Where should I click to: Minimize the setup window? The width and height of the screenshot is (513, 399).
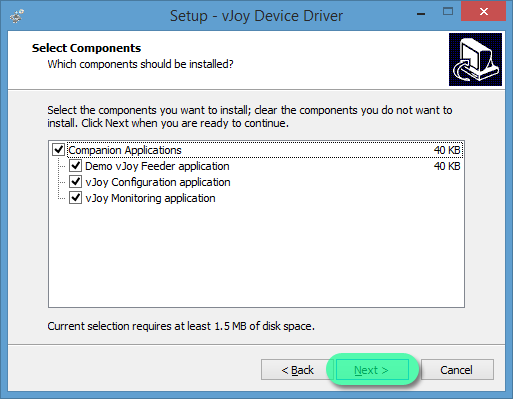pos(421,13)
